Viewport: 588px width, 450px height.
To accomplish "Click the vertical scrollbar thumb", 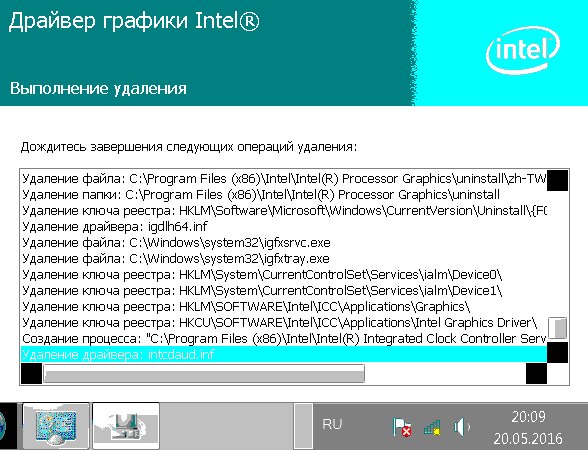I will tap(557, 328).
